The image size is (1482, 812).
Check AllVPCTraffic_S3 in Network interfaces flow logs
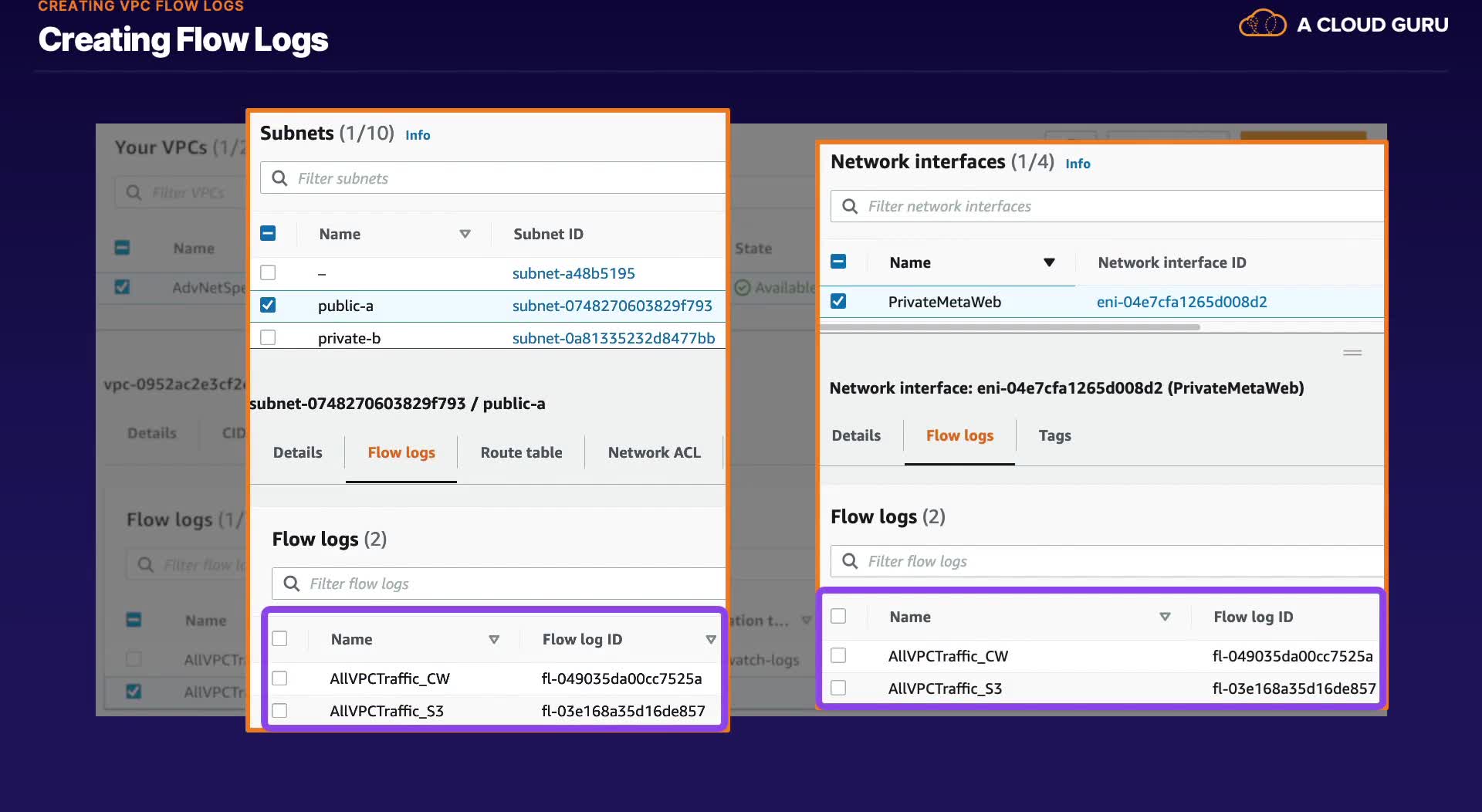(x=838, y=688)
